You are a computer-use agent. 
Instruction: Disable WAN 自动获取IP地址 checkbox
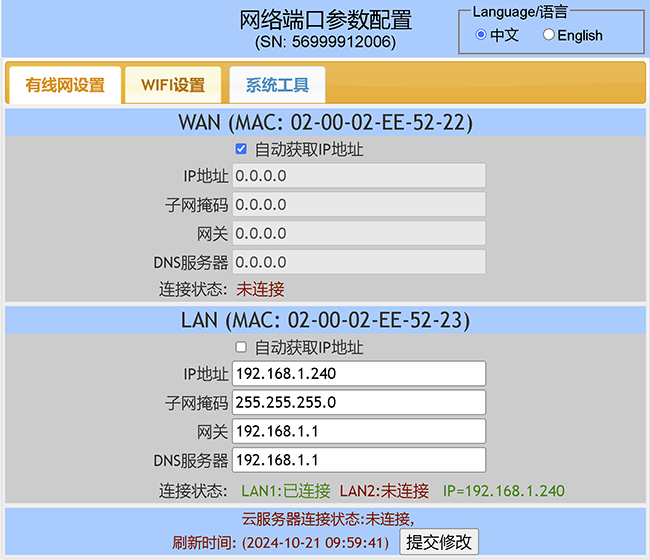pyautogui.click(x=241, y=150)
